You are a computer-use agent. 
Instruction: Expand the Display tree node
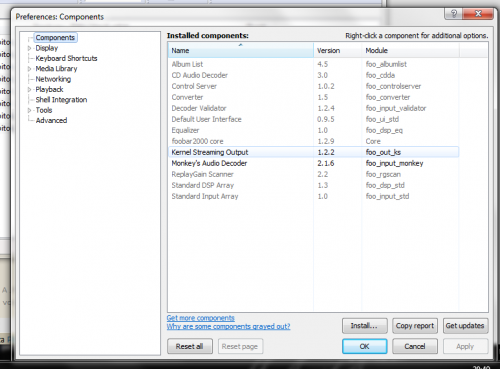30,48
